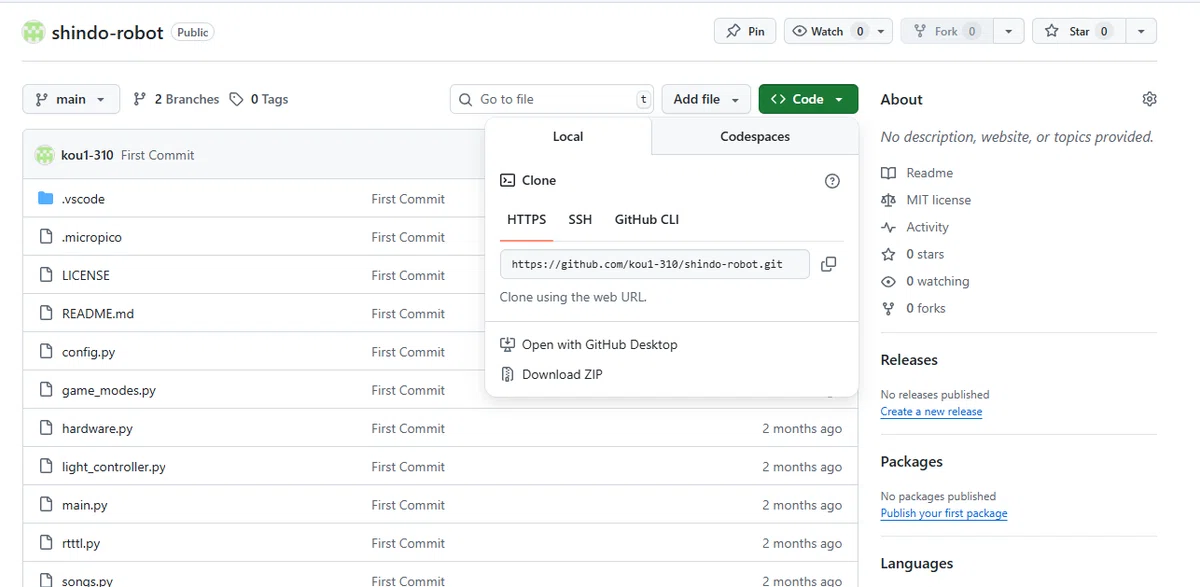This screenshot has width=1200, height=587.
Task: Click the fork icon beside 0 forks
Action: pyautogui.click(x=888, y=308)
